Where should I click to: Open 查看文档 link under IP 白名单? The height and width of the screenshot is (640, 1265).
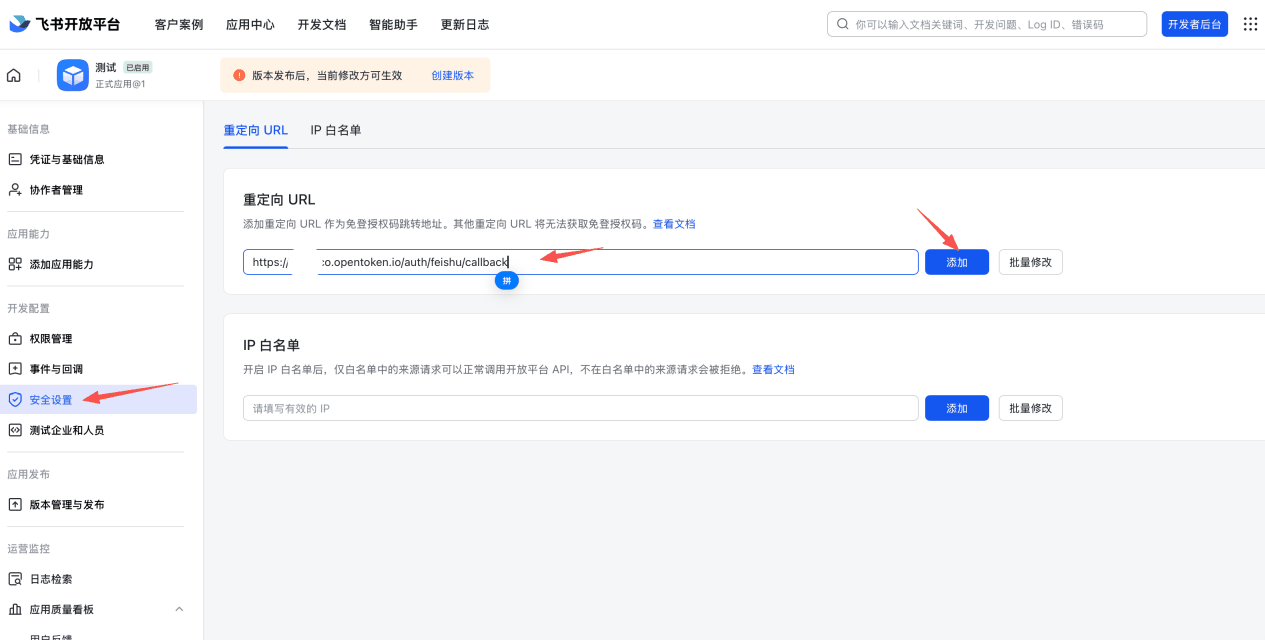[773, 369]
